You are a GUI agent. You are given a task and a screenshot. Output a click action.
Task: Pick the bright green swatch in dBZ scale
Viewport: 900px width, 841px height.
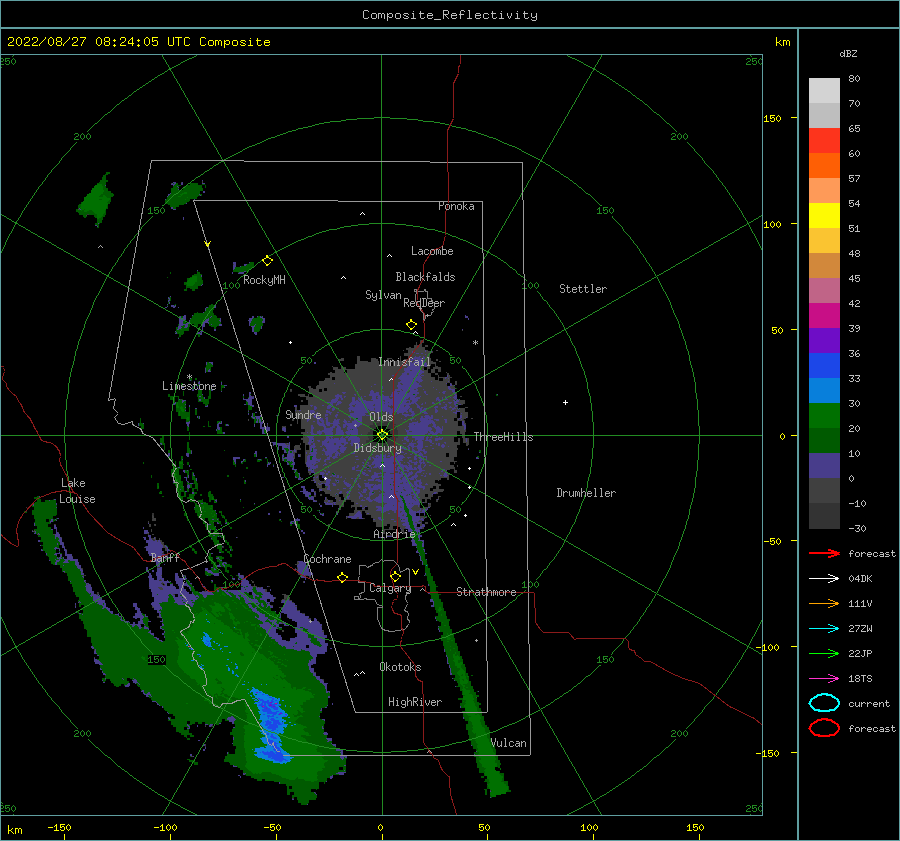point(824,416)
